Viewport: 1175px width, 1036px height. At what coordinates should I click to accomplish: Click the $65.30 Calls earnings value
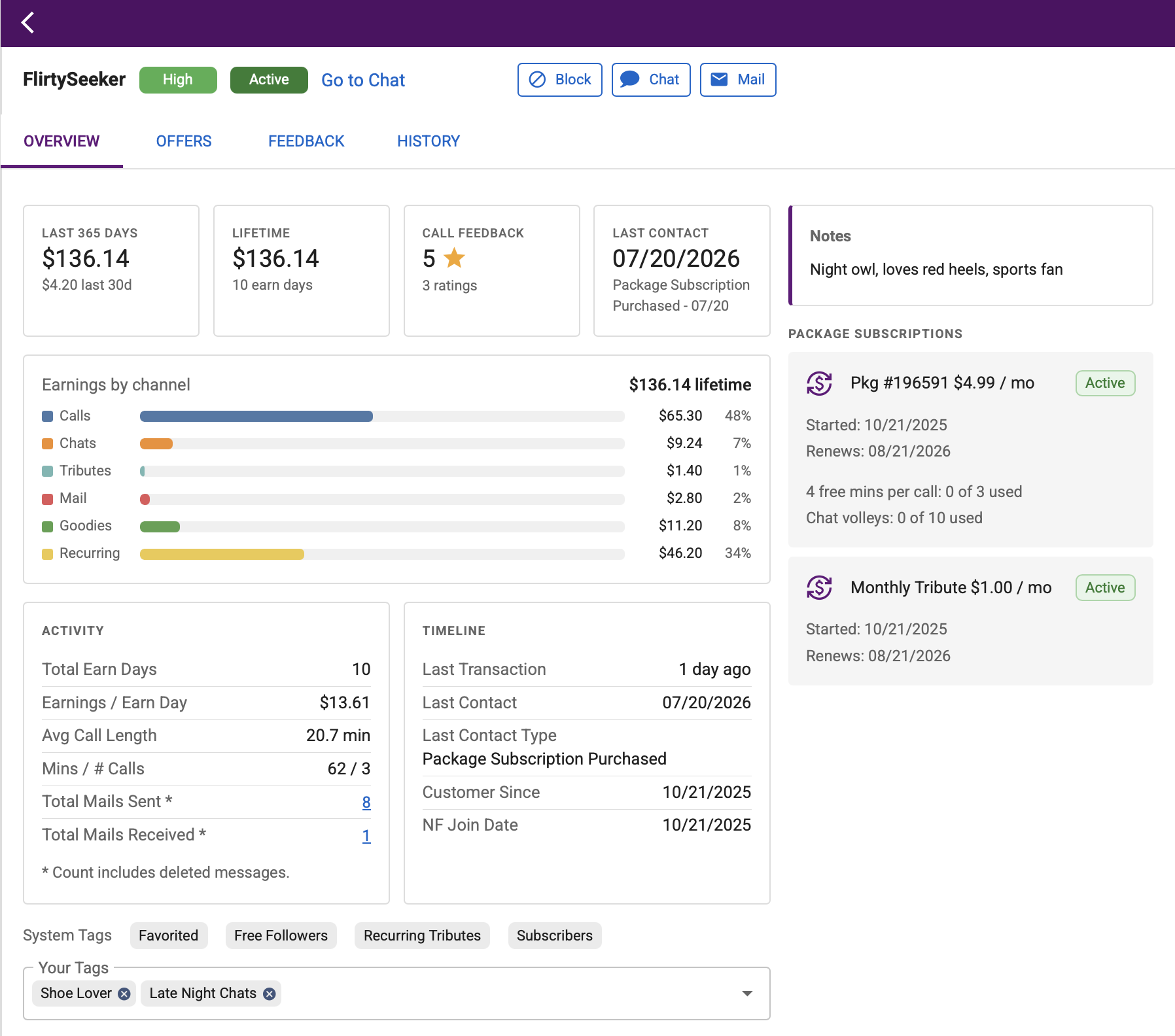pyautogui.click(x=680, y=416)
